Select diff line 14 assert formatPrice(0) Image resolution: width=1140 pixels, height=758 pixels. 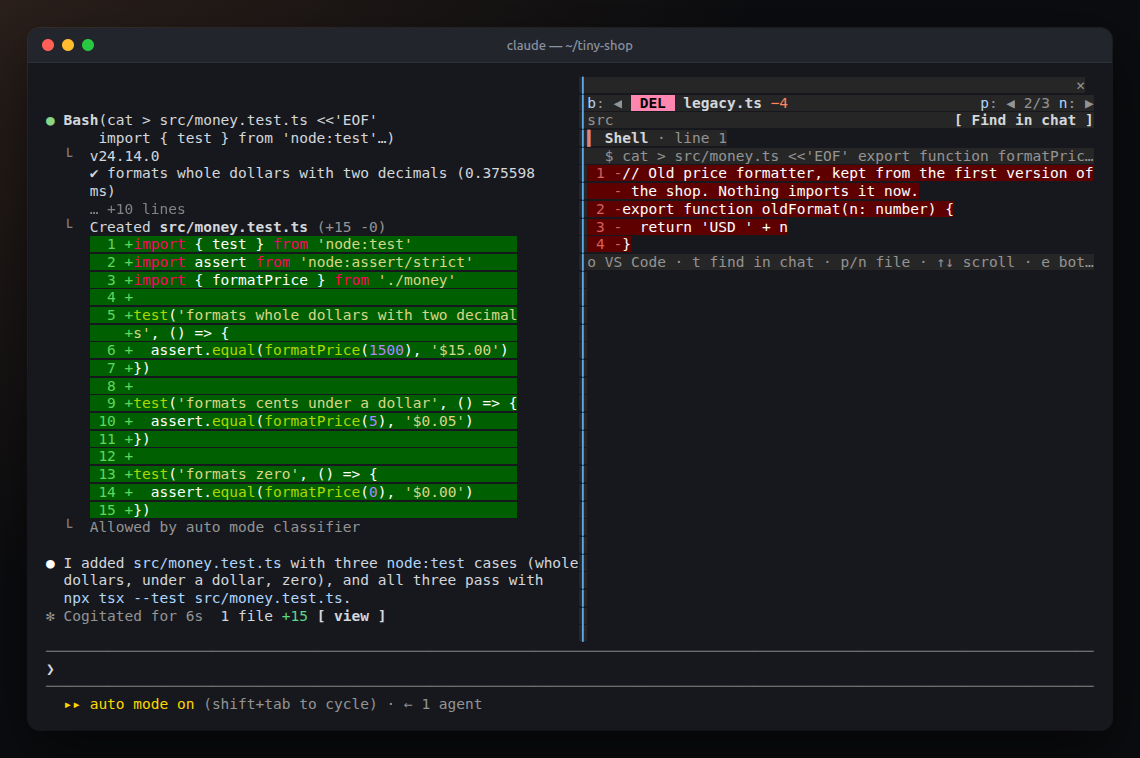pos(303,492)
